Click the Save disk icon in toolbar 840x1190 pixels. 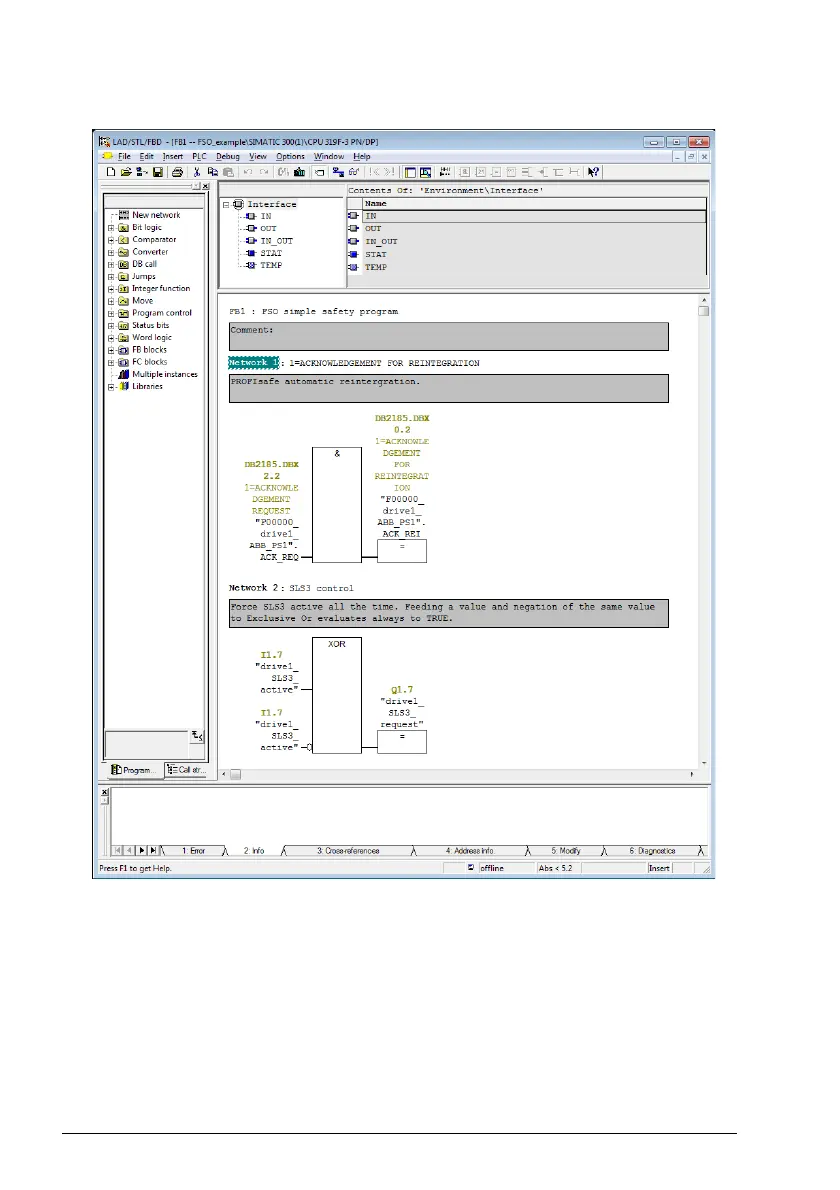coord(157,172)
